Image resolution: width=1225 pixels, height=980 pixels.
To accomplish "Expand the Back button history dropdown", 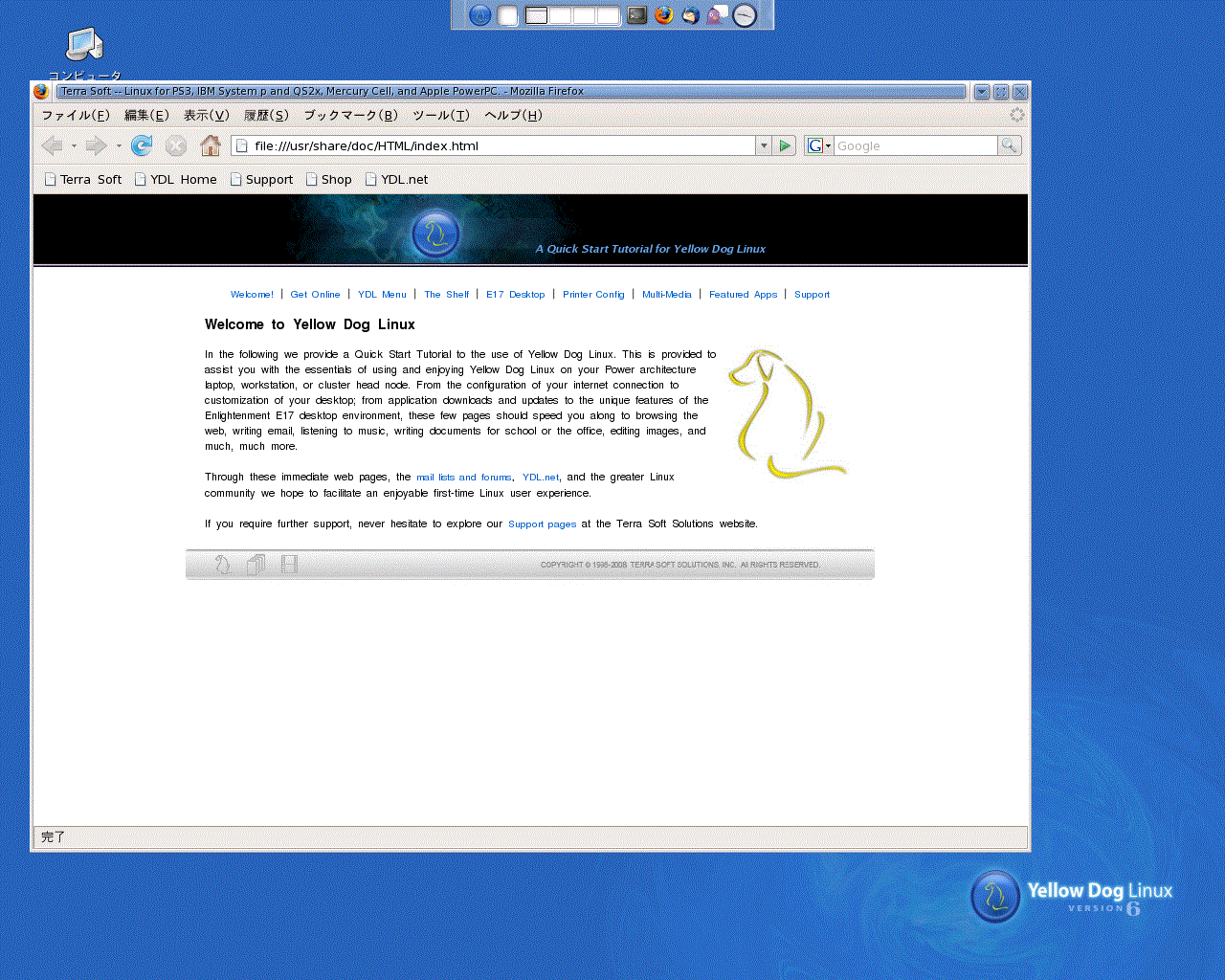I will [75, 146].
